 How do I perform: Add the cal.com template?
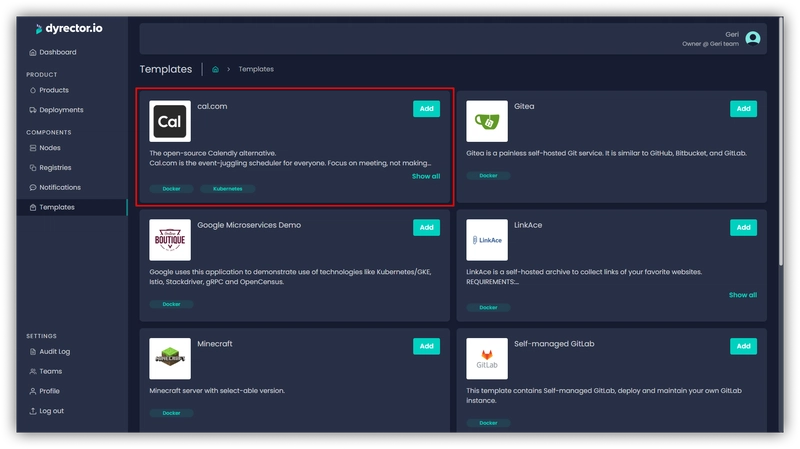pyautogui.click(x=427, y=109)
